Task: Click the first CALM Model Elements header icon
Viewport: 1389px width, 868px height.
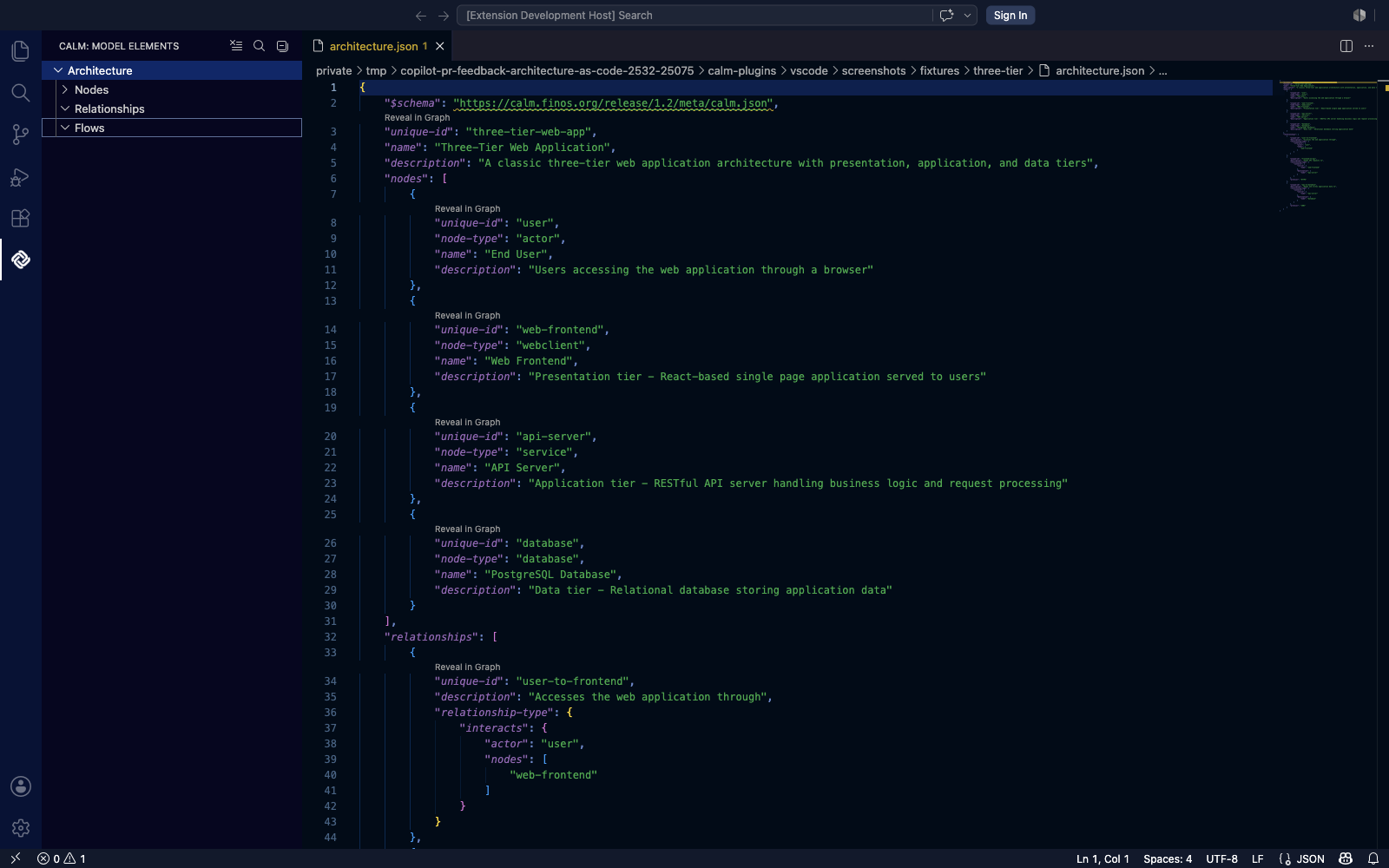Action: [x=236, y=46]
